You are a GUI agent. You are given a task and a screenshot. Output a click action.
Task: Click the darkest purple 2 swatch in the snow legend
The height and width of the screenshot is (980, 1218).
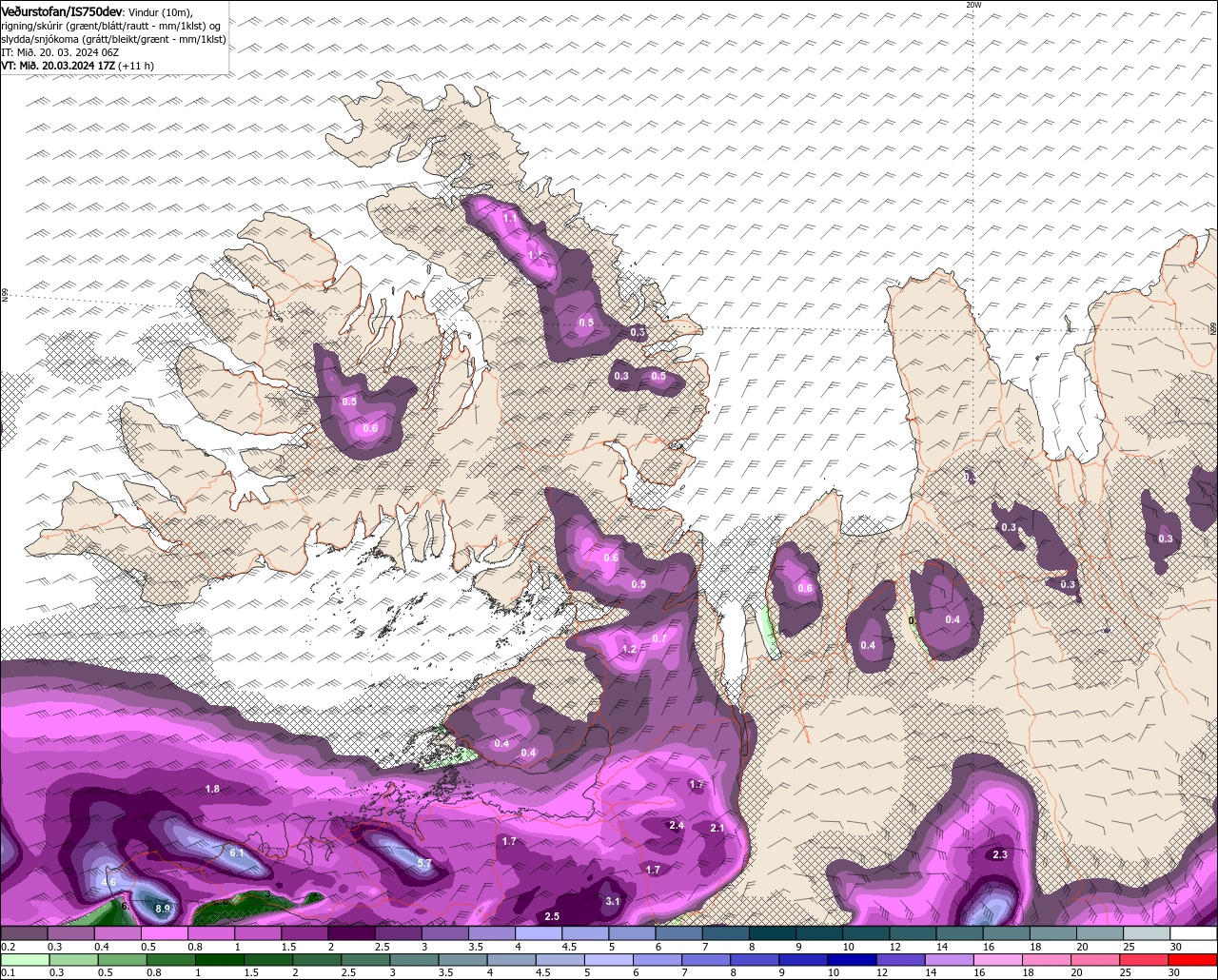point(351,933)
